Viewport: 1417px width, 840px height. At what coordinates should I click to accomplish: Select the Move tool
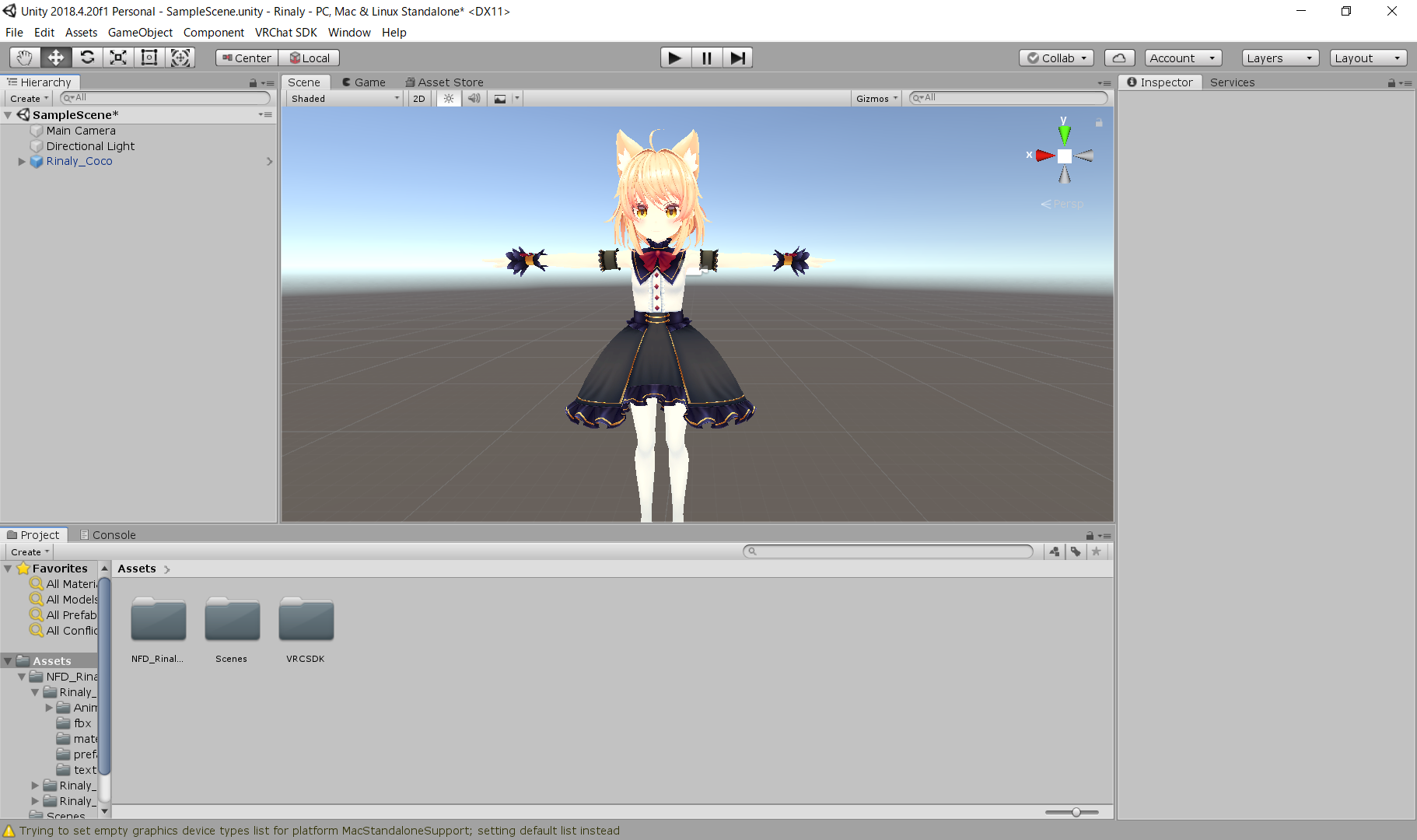tap(54, 57)
